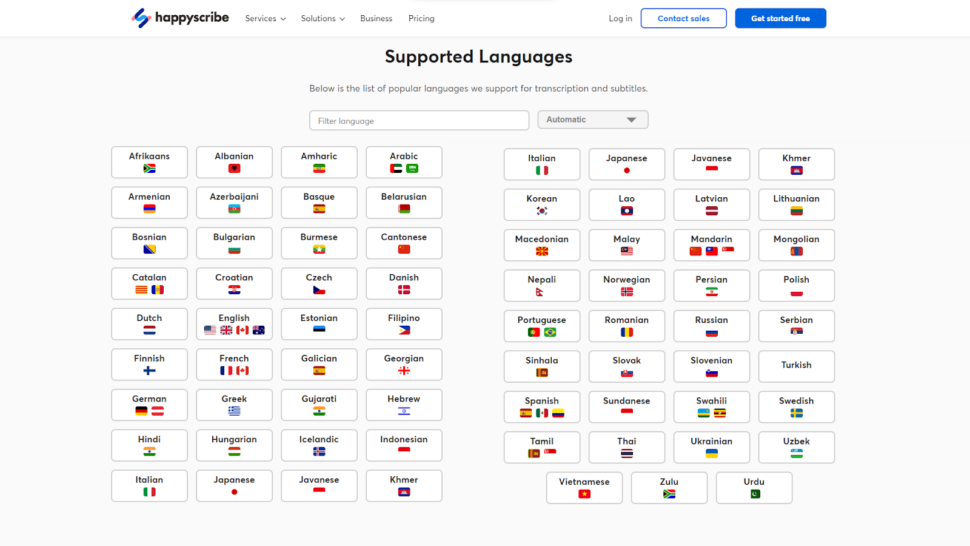970x546 pixels.
Task: Focus the Filter language field
Action: point(419,121)
